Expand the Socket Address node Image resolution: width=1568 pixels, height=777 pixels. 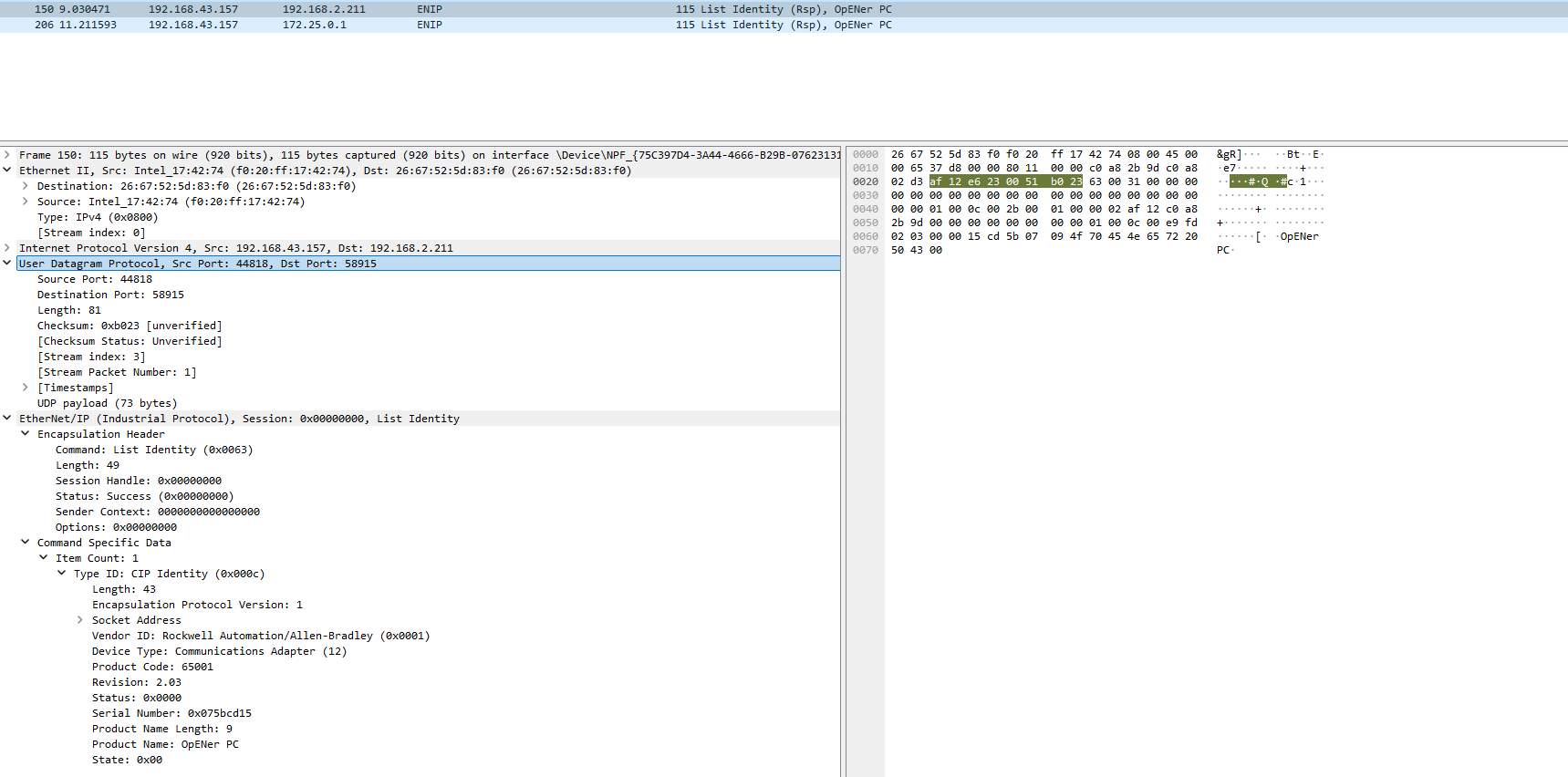point(80,620)
